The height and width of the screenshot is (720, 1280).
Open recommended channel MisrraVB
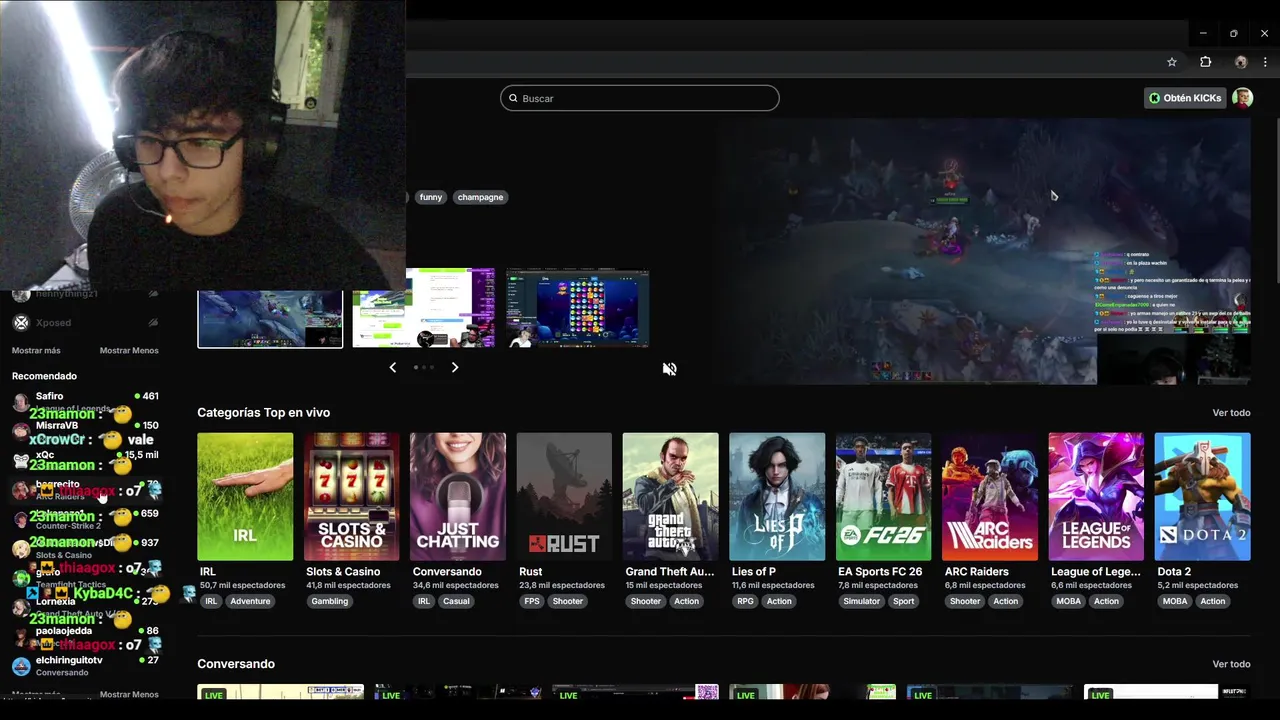(85, 431)
